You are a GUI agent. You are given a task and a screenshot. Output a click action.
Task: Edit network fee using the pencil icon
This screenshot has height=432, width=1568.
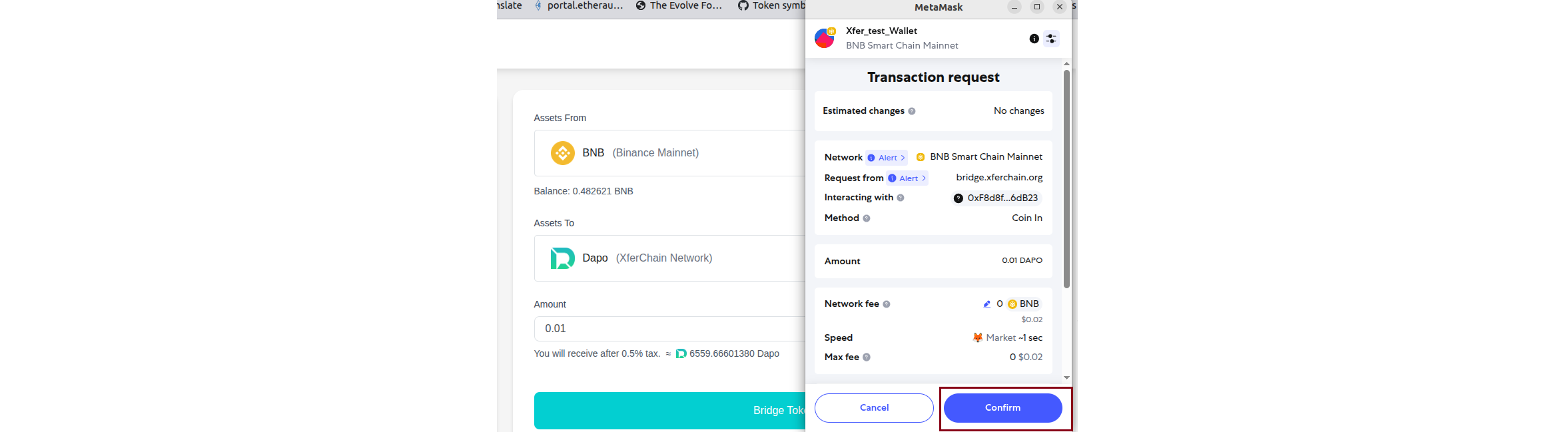(986, 304)
